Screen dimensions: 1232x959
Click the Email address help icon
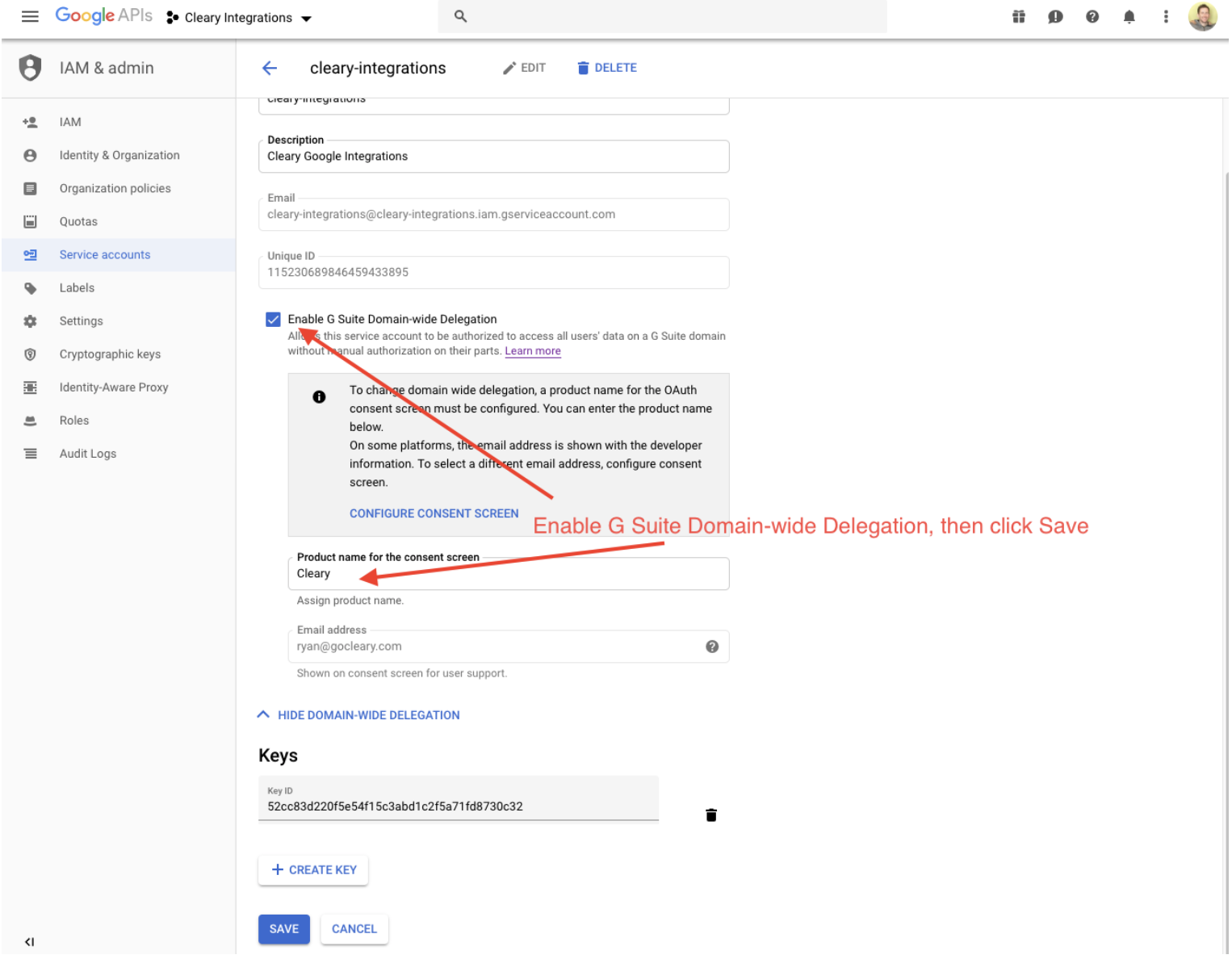click(x=712, y=646)
